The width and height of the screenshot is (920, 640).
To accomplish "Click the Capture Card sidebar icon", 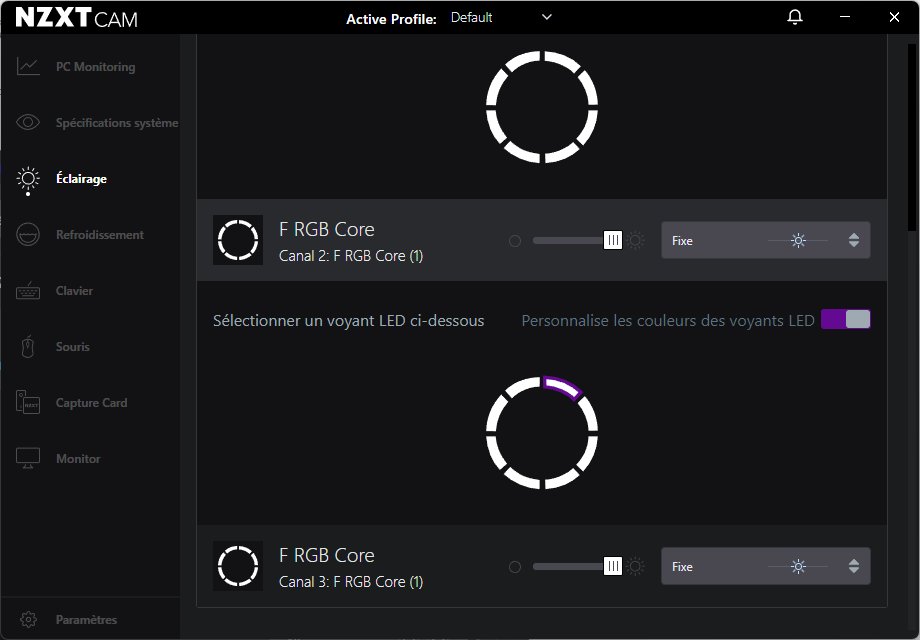I will click(x=27, y=402).
